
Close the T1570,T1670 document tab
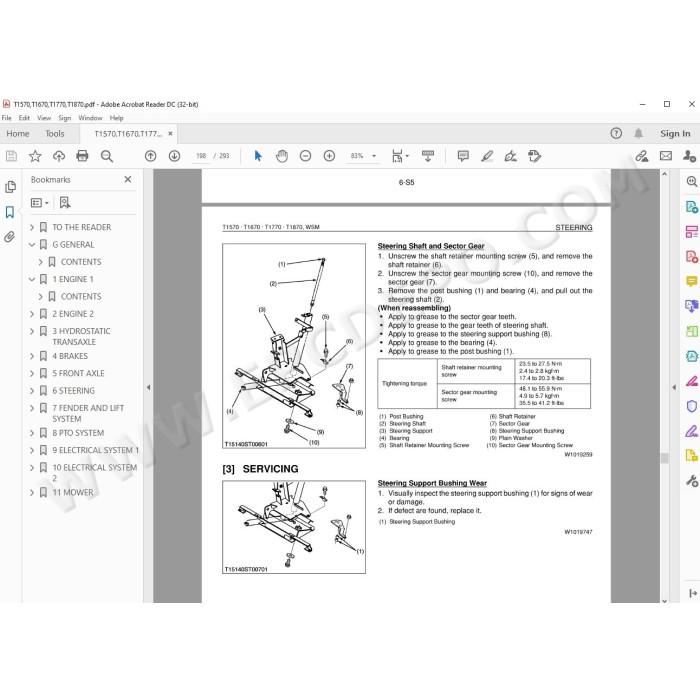pos(170,133)
